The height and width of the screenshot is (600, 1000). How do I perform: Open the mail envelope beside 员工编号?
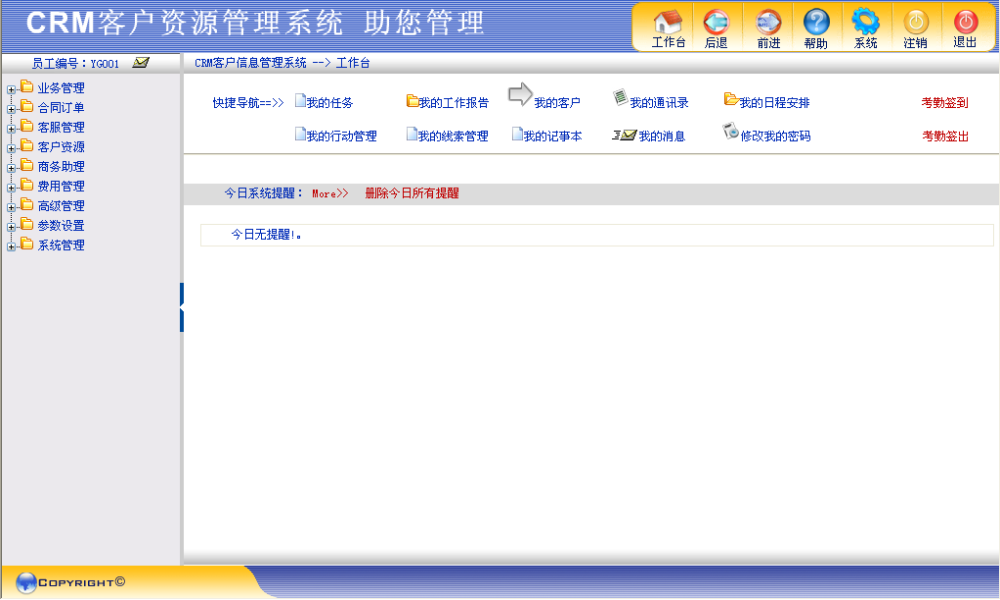tap(140, 62)
